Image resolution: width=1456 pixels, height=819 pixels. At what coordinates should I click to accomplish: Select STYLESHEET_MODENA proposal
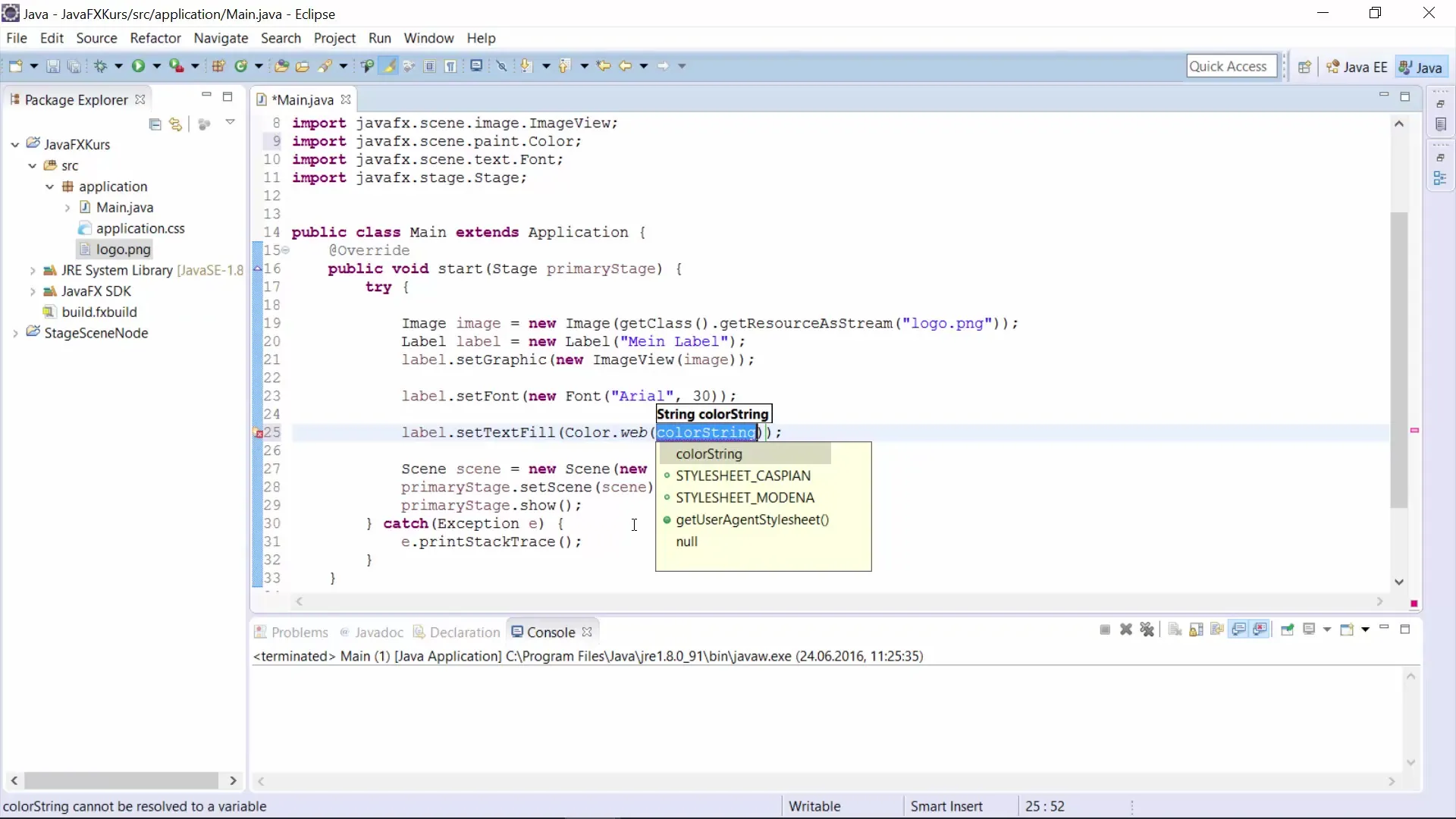[x=745, y=498]
